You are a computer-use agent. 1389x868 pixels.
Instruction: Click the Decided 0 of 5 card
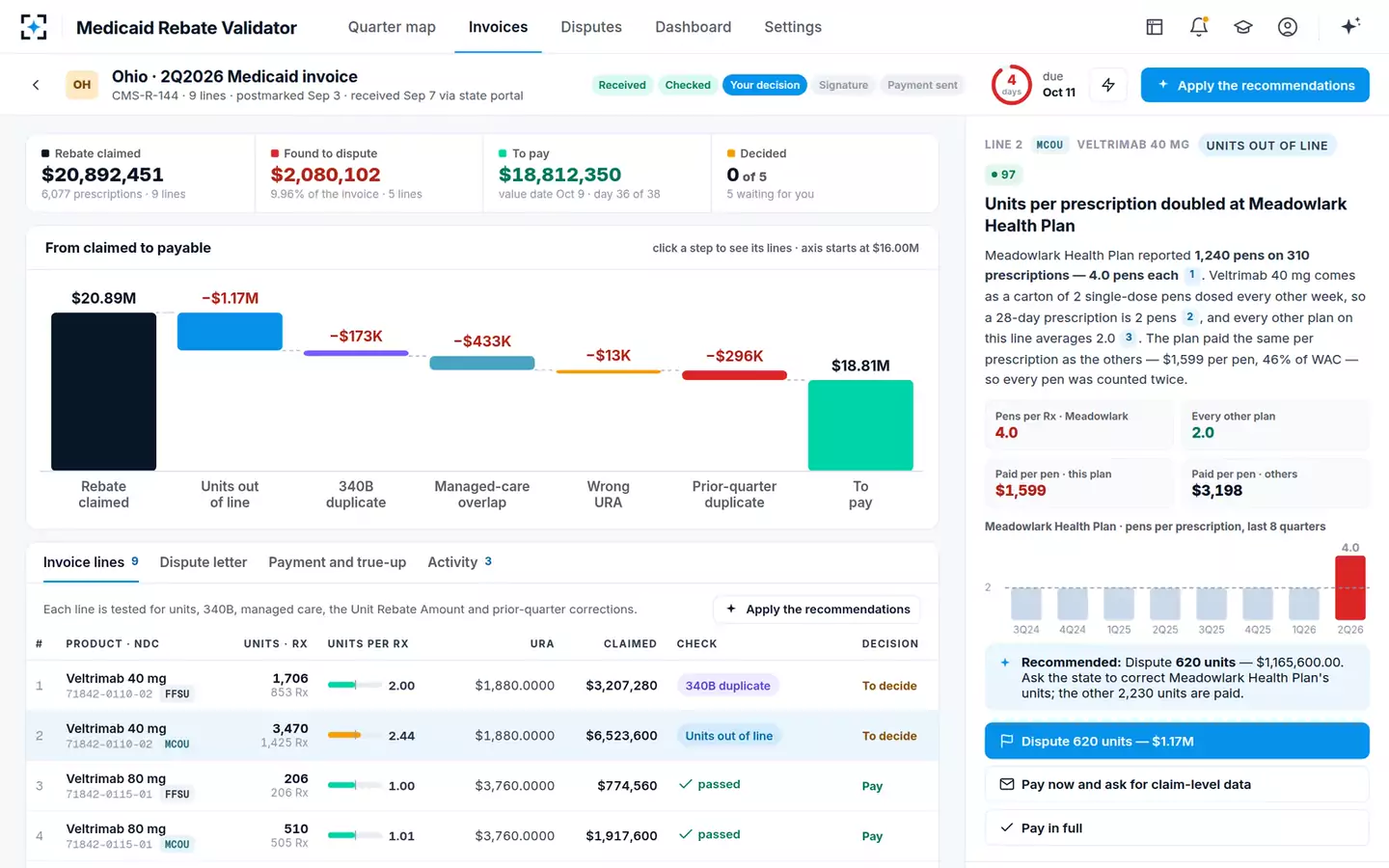(824, 174)
